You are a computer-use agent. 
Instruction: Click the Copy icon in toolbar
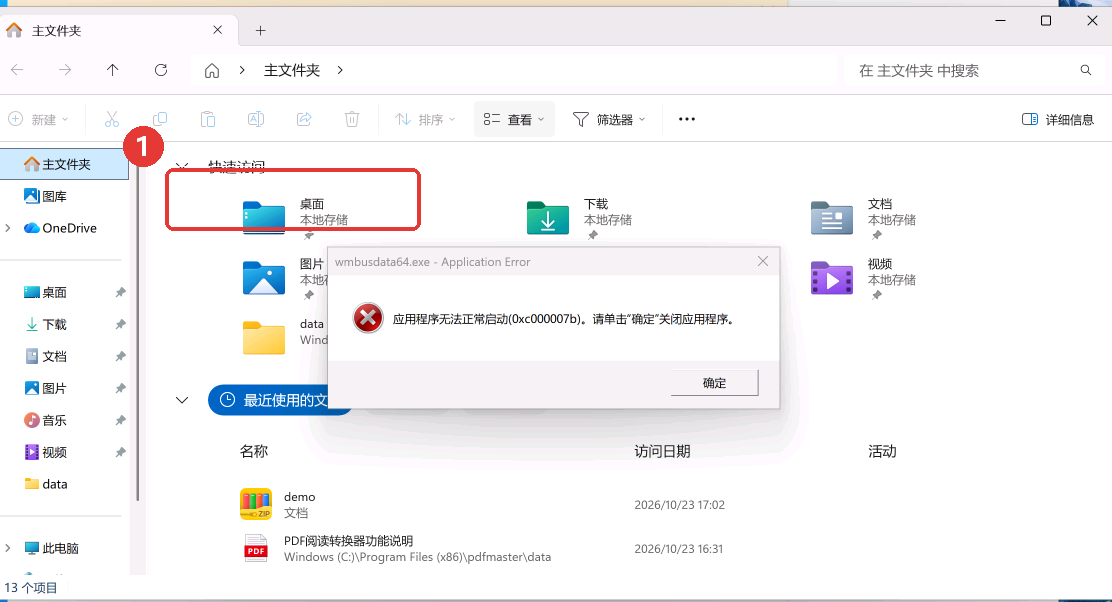pyautogui.click(x=160, y=119)
